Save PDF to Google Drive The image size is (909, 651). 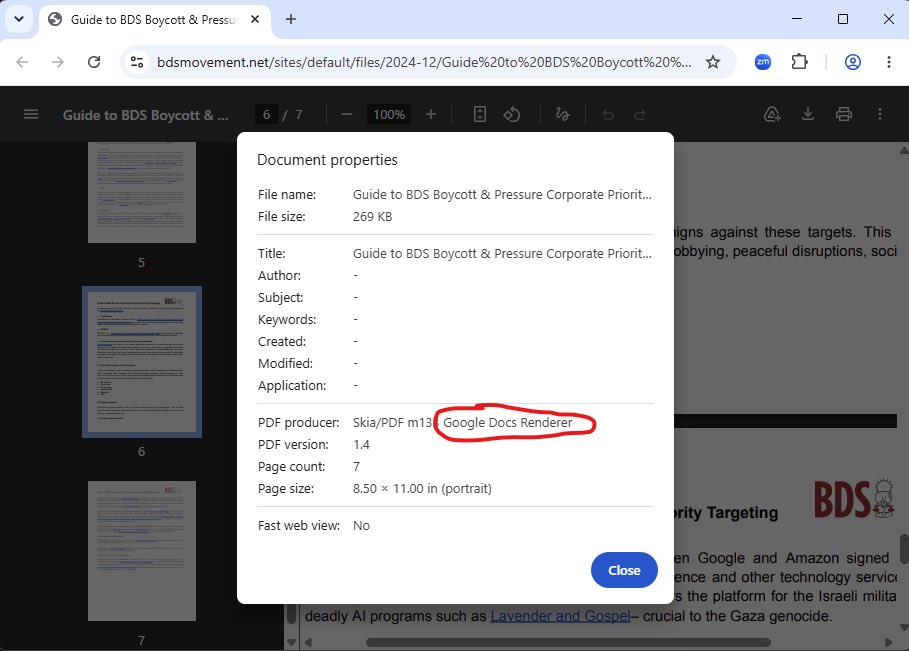point(772,114)
